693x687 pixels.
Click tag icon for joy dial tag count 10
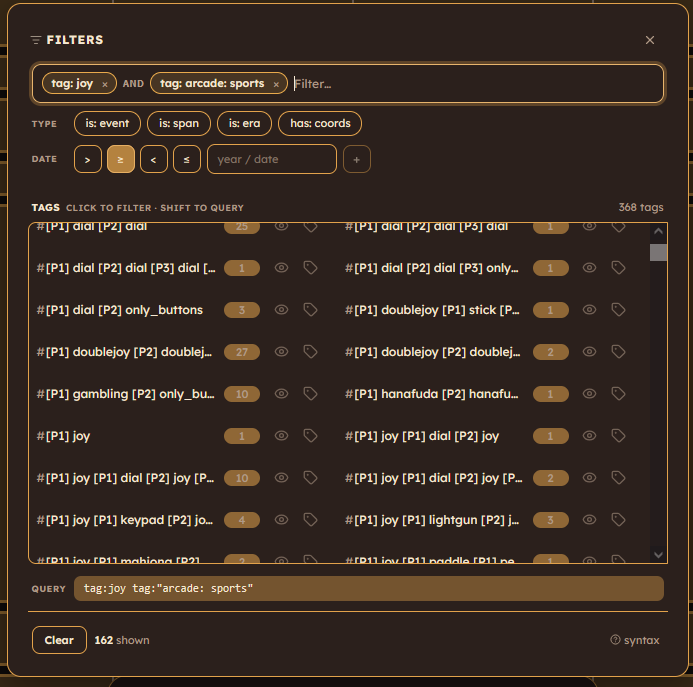click(x=310, y=477)
